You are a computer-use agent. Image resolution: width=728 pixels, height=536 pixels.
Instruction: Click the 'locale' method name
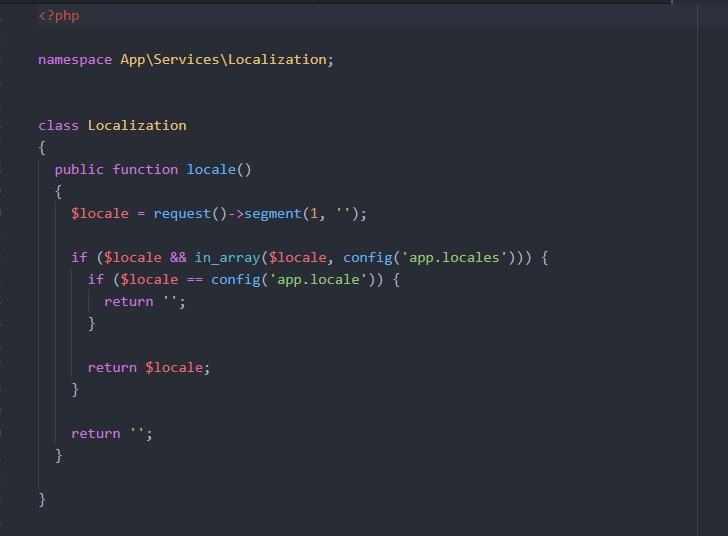211,170
